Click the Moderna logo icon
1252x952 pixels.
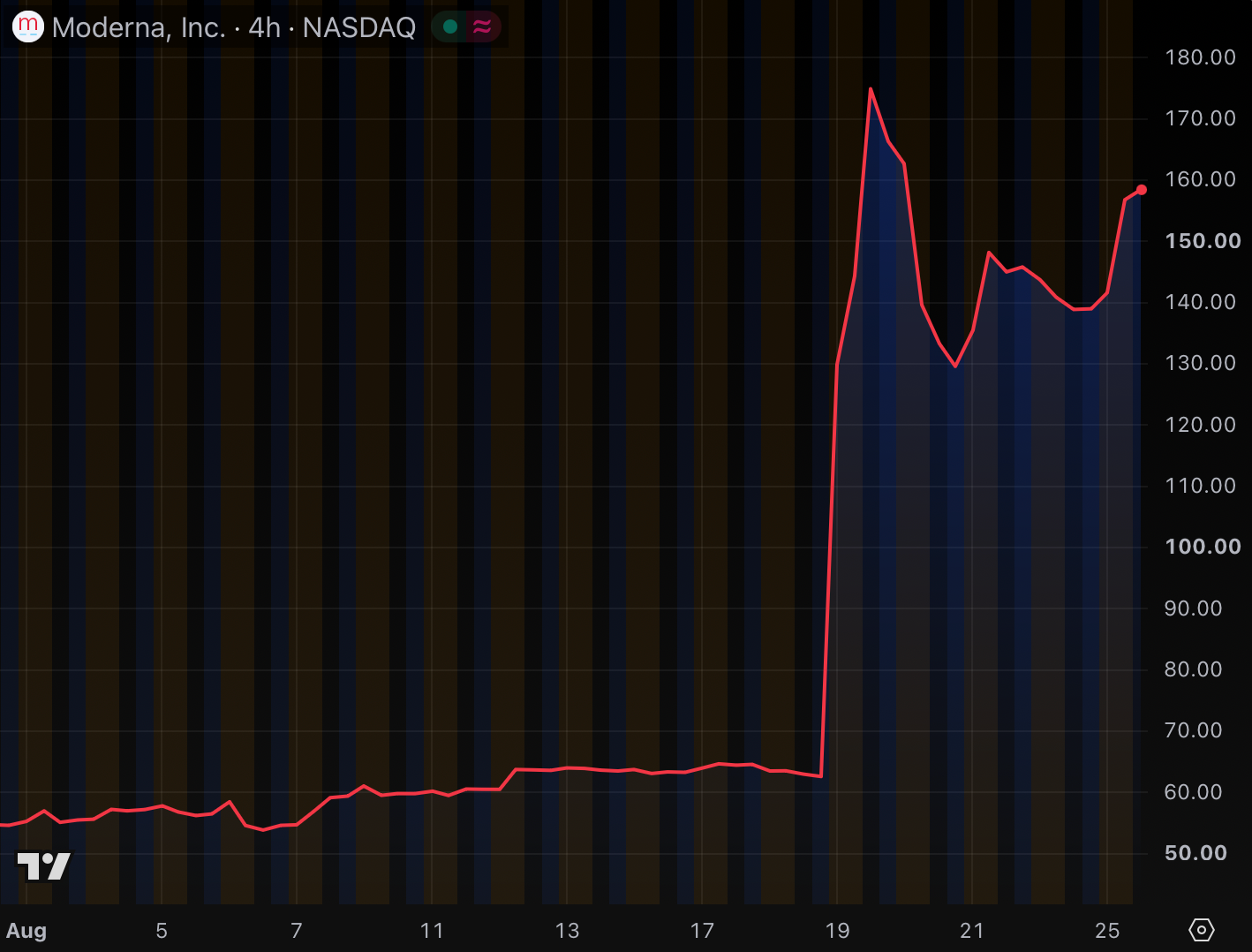coord(27,27)
